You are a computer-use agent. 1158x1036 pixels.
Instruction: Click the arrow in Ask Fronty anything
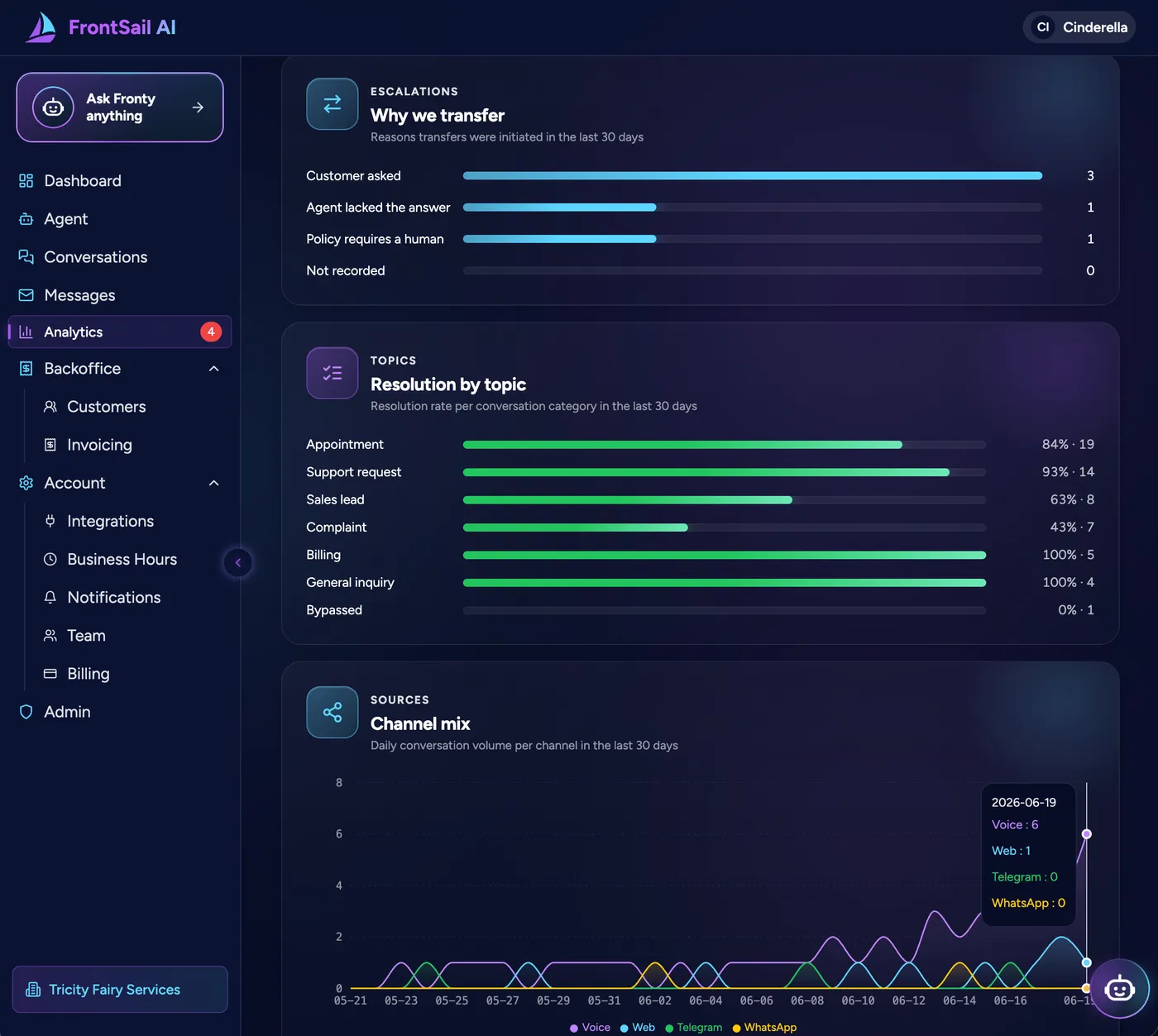(x=198, y=107)
